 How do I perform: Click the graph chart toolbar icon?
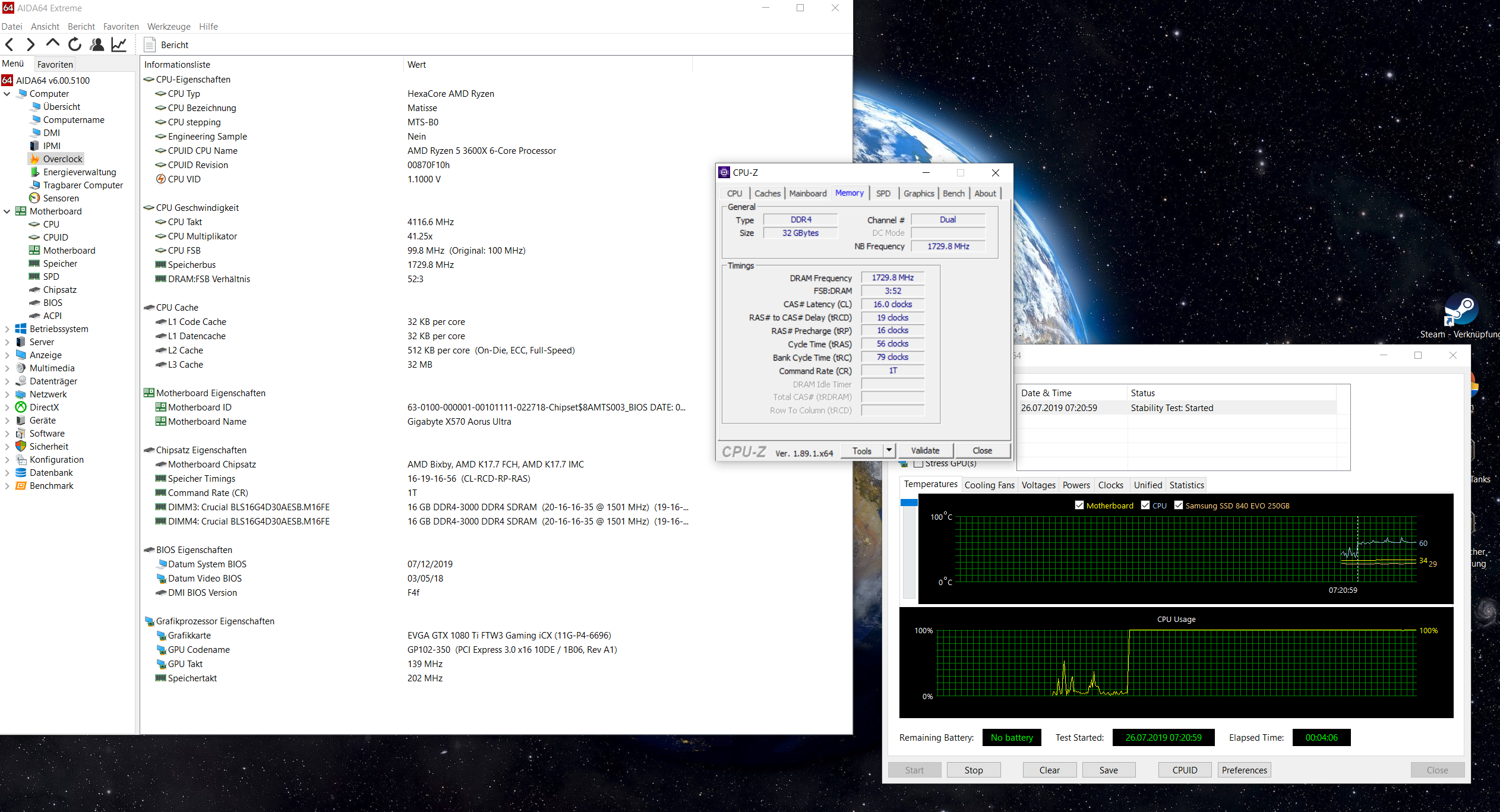point(119,45)
